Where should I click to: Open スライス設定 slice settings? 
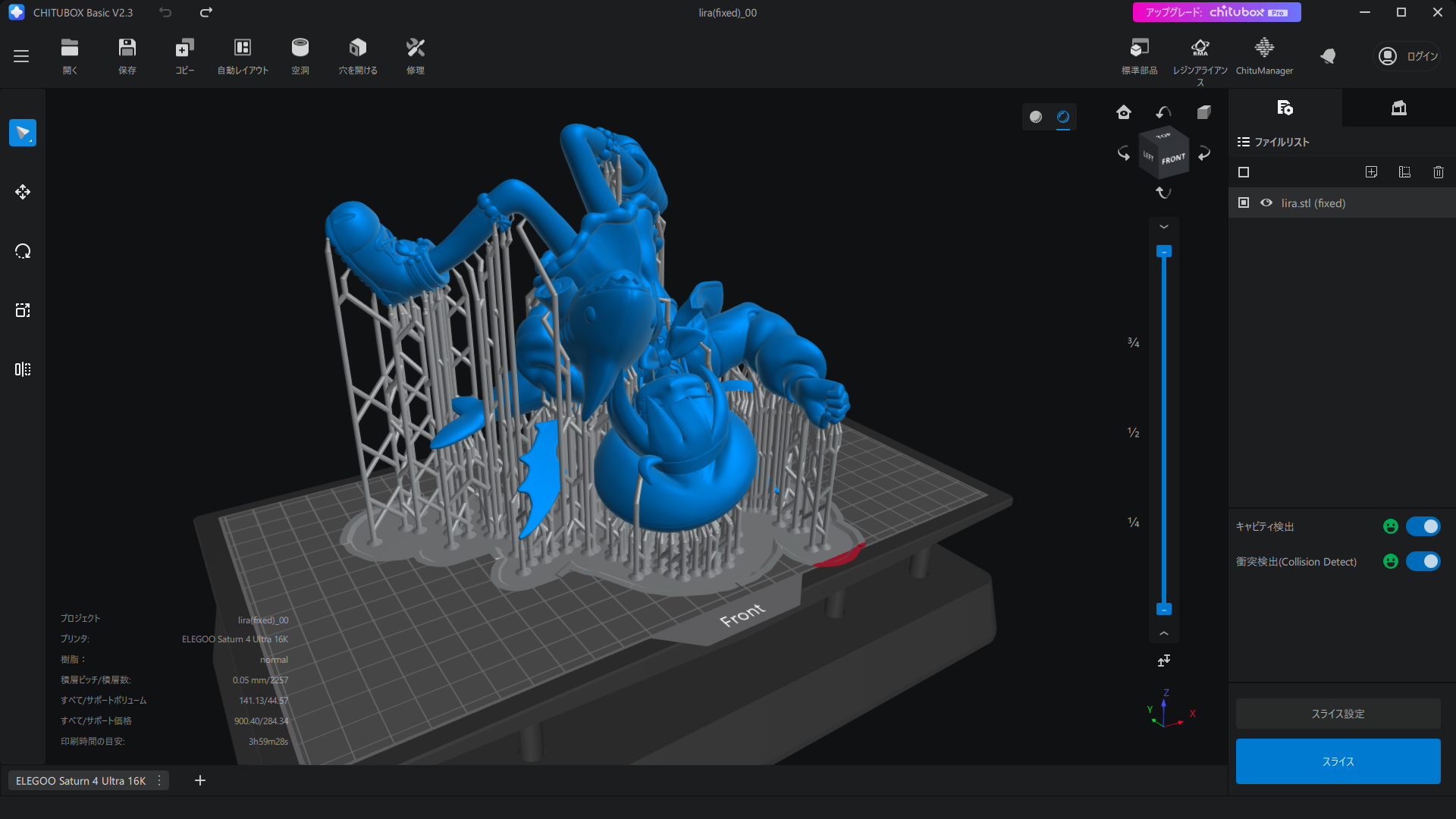1338,714
